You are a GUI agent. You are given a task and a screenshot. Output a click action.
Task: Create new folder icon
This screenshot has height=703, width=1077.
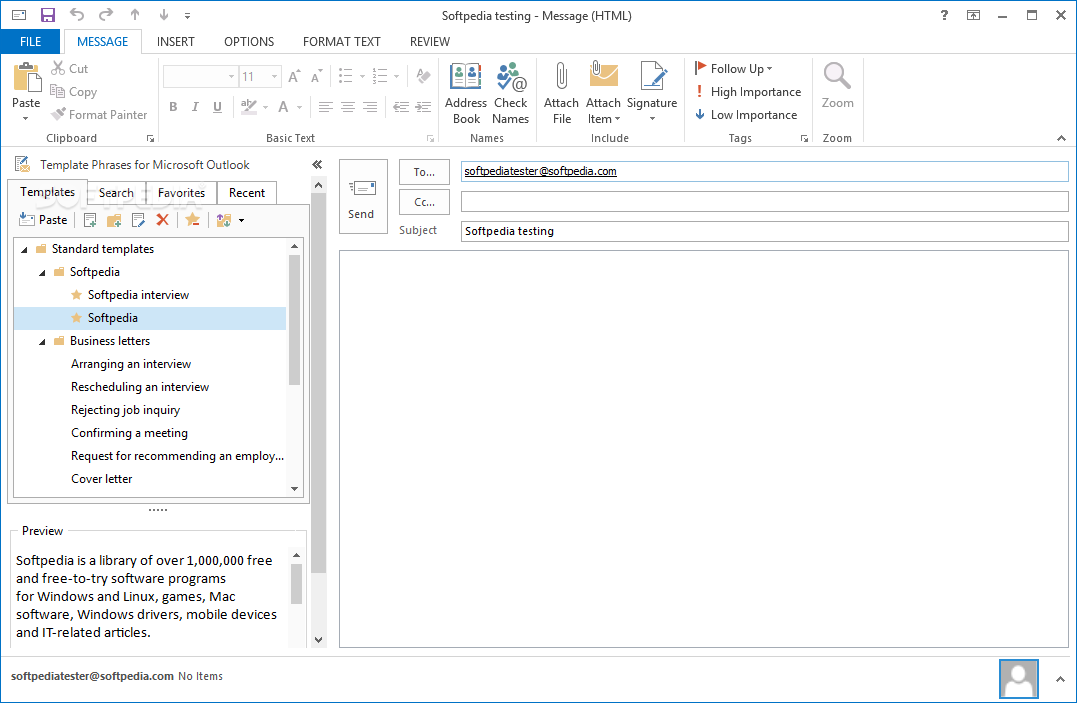tap(114, 220)
